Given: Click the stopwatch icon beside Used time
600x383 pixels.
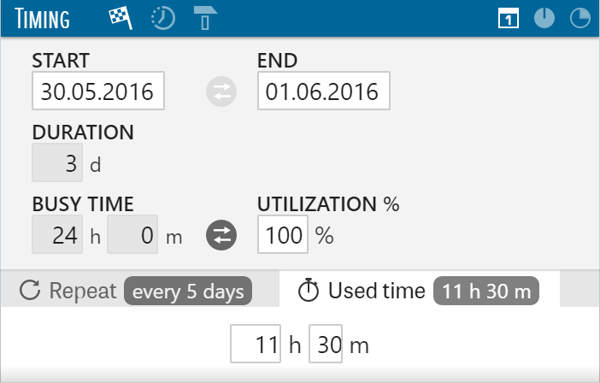Looking at the screenshot, I should (308, 290).
